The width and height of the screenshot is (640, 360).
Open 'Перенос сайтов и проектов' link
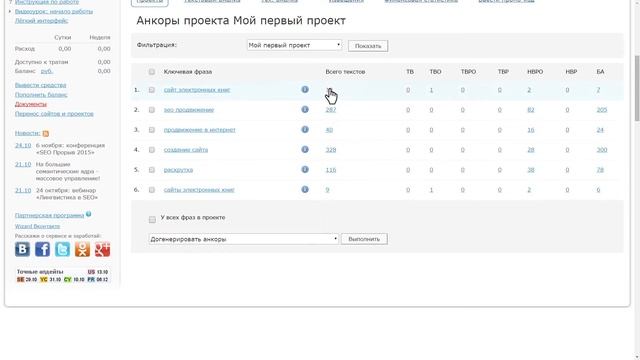[54, 113]
